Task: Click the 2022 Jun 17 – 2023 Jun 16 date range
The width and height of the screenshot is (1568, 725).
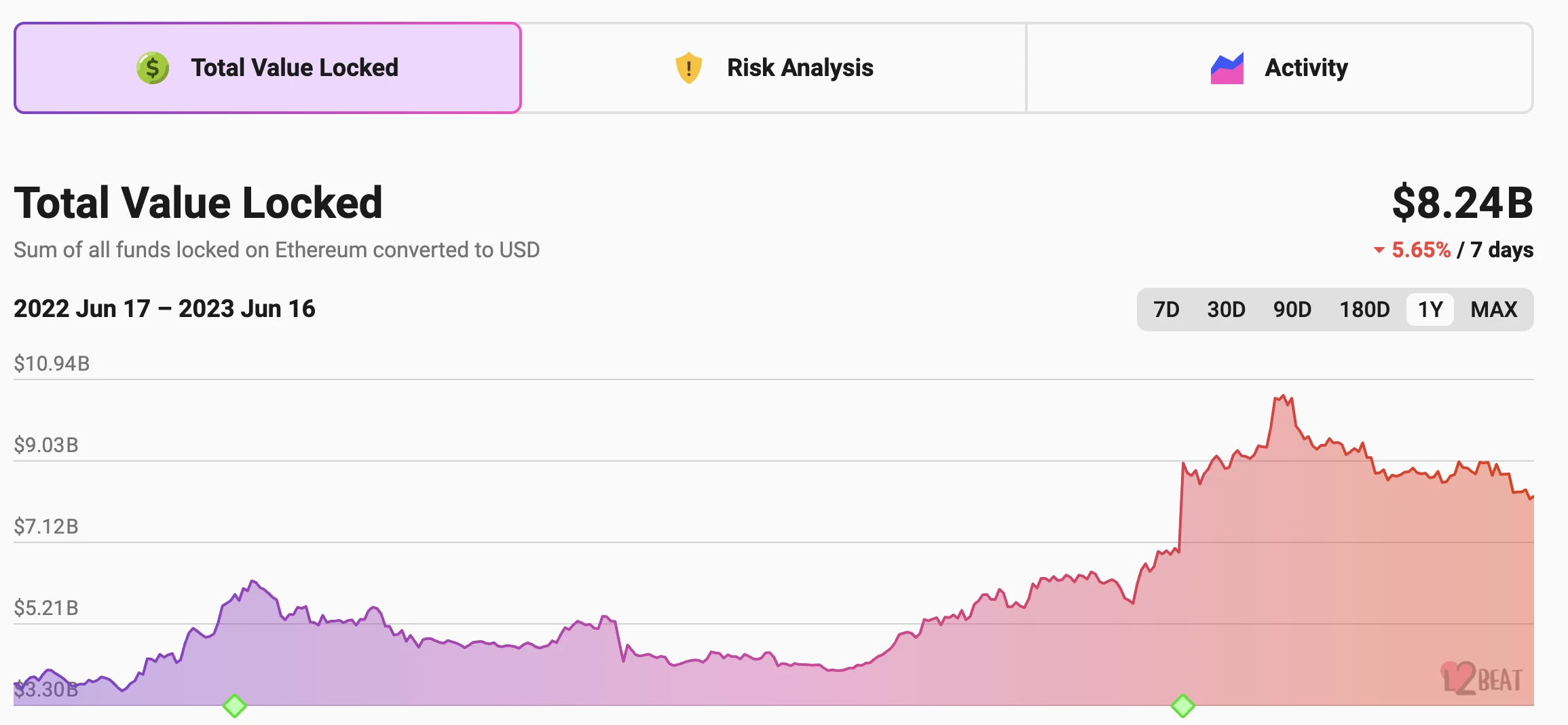Action: 164,309
